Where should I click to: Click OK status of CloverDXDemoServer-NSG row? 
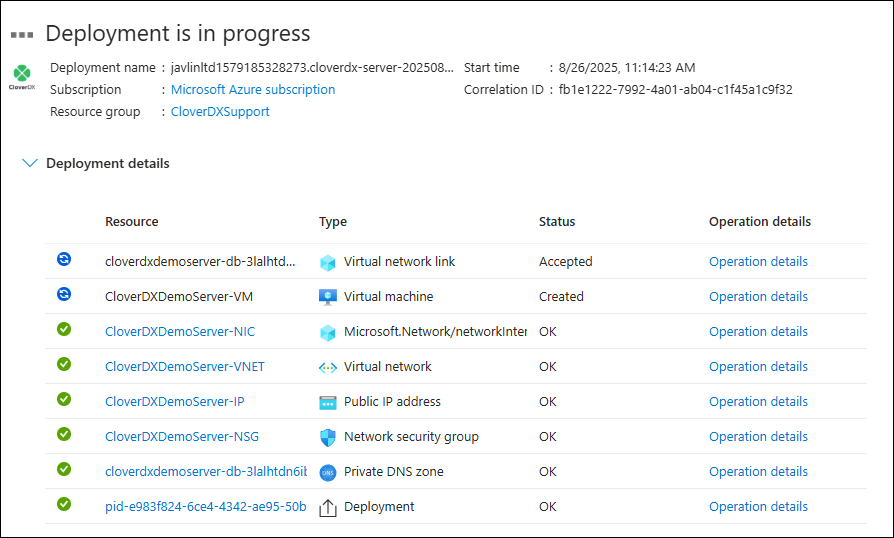pyautogui.click(x=547, y=437)
